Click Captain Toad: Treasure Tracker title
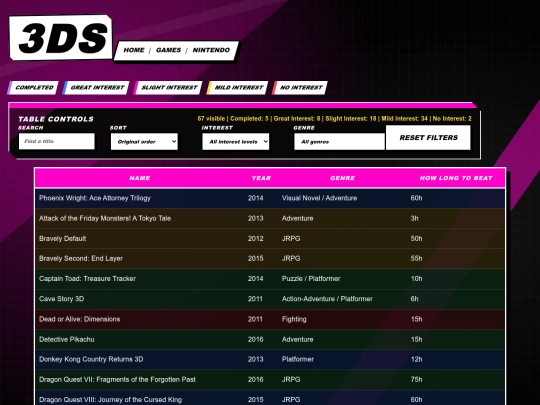 [87, 279]
